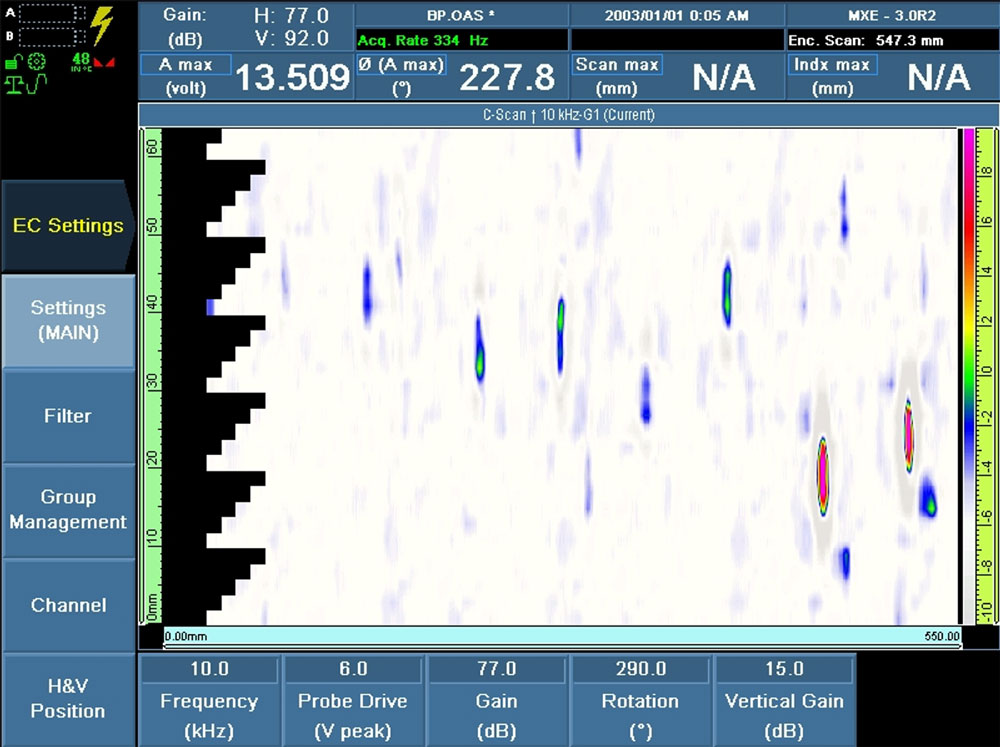Select the Settings (MAIN) submenu
The height and width of the screenshot is (747, 1000).
coord(67,320)
